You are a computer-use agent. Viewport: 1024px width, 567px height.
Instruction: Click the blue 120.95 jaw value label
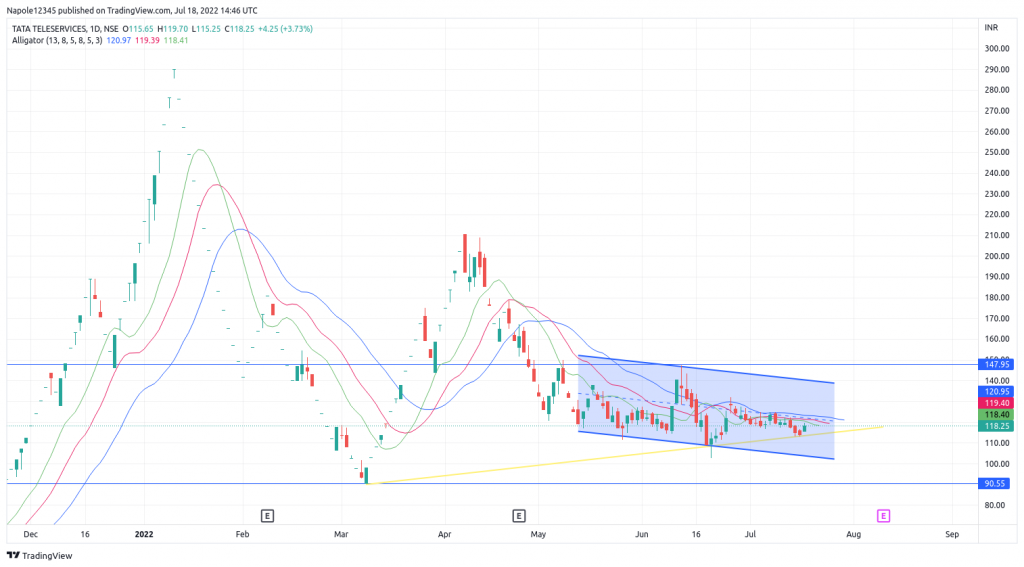[x=996, y=391]
